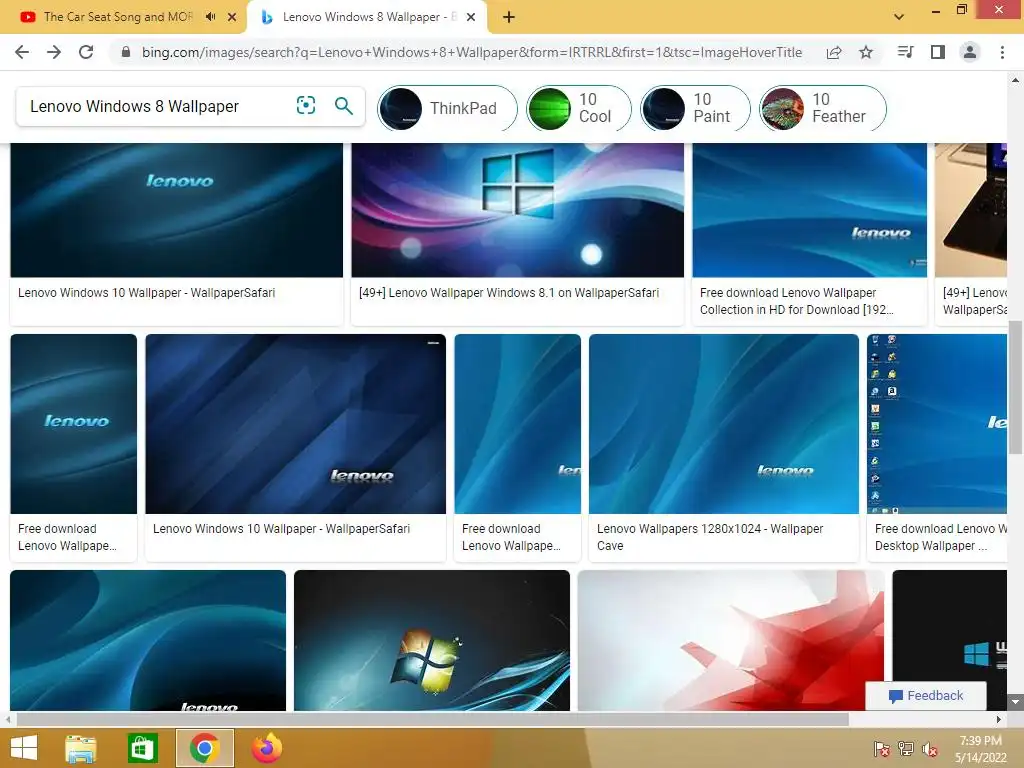Open red and white abstract wallpaper
The height and width of the screenshot is (768, 1024).
tap(731, 640)
